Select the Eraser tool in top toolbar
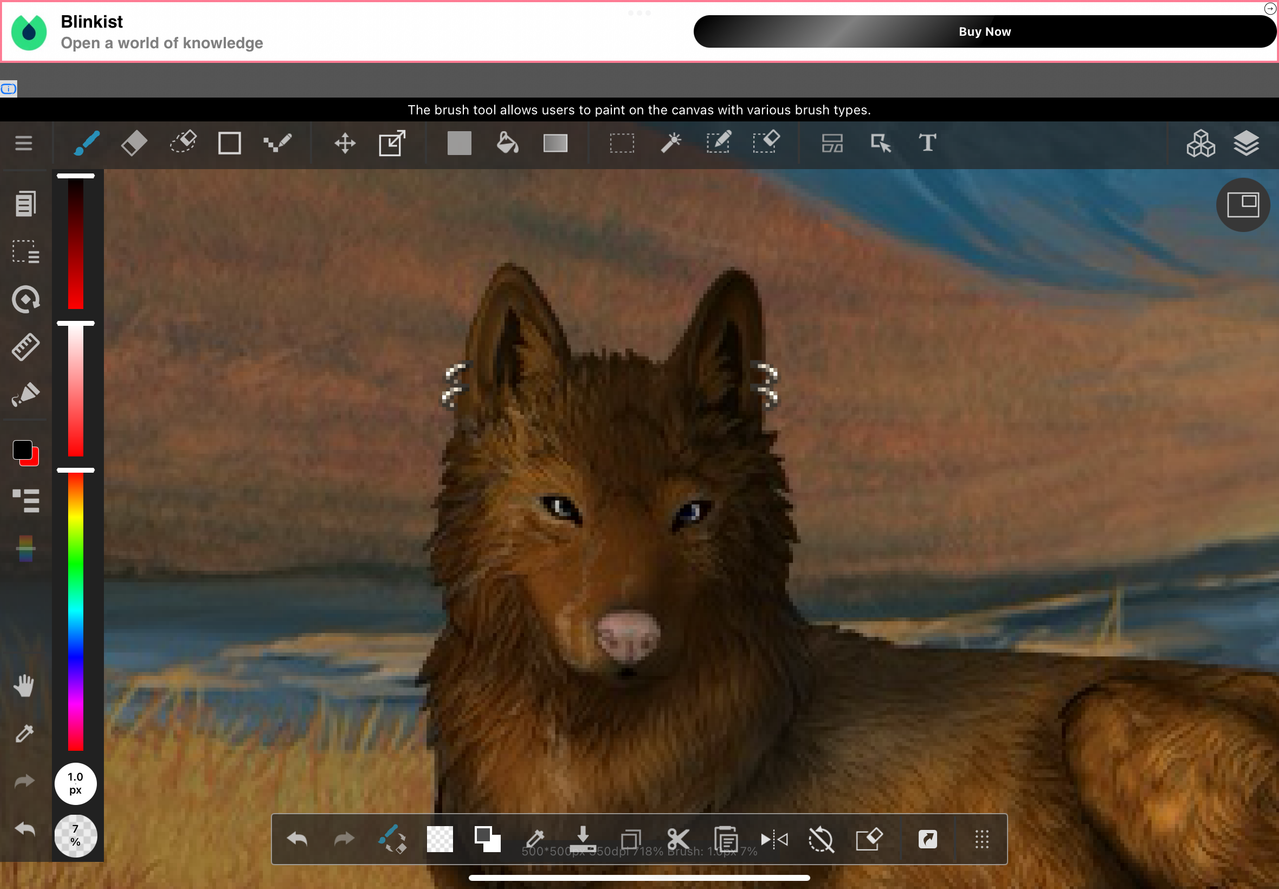The image size is (1279, 889). 134,144
